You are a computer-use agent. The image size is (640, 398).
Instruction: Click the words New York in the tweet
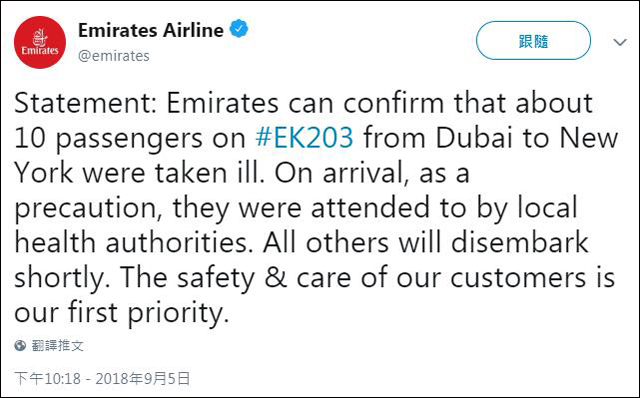589,138
